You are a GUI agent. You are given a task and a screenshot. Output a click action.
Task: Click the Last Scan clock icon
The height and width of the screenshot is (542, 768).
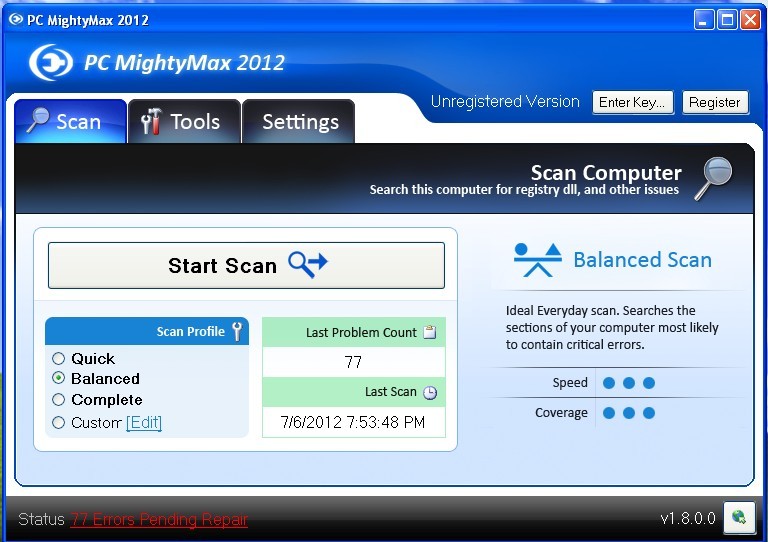pos(430,392)
